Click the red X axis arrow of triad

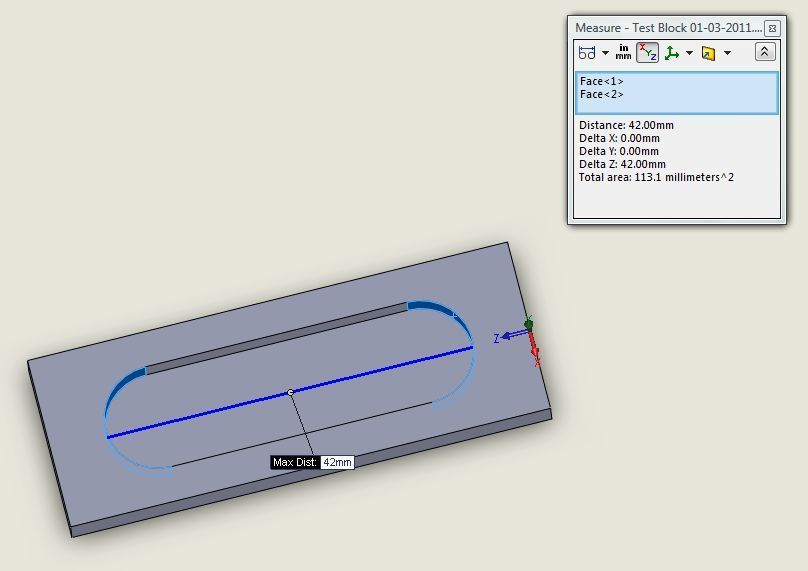(x=534, y=348)
